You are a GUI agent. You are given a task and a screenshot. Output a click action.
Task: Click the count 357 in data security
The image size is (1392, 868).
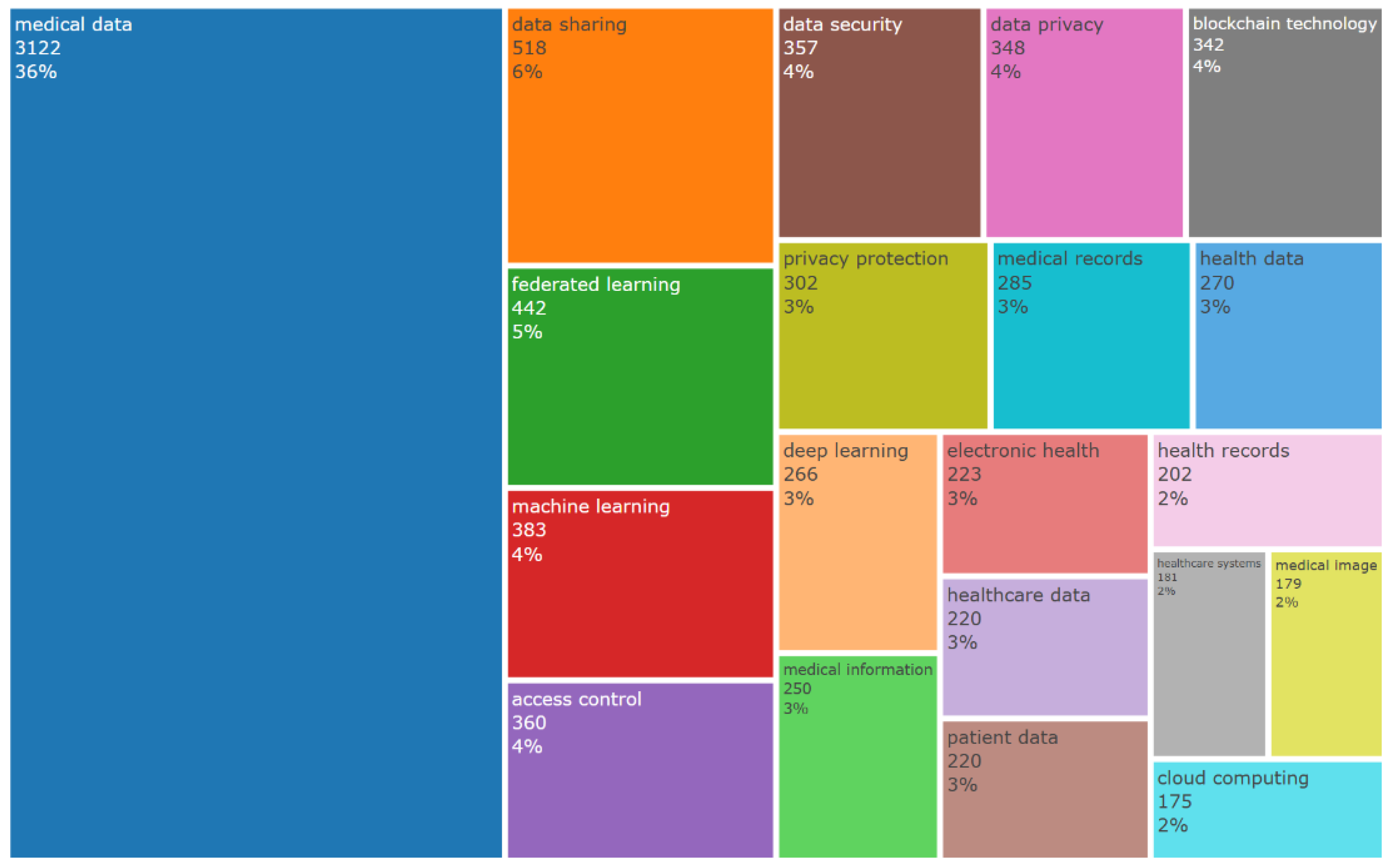coord(800,48)
